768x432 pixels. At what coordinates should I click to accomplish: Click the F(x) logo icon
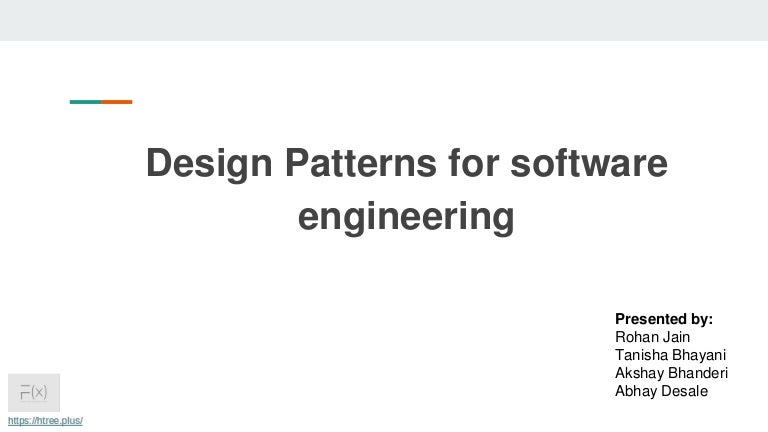(34, 393)
